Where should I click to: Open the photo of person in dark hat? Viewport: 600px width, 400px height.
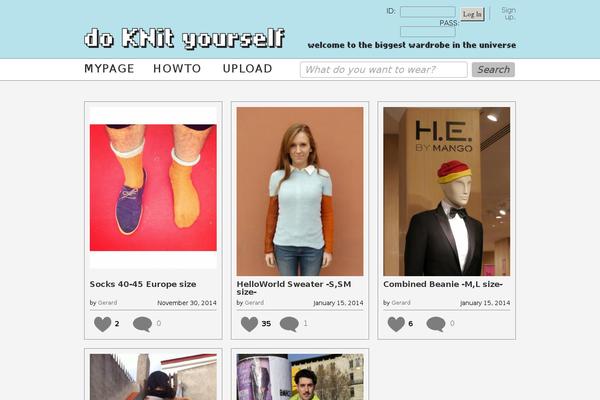click(x=153, y=377)
